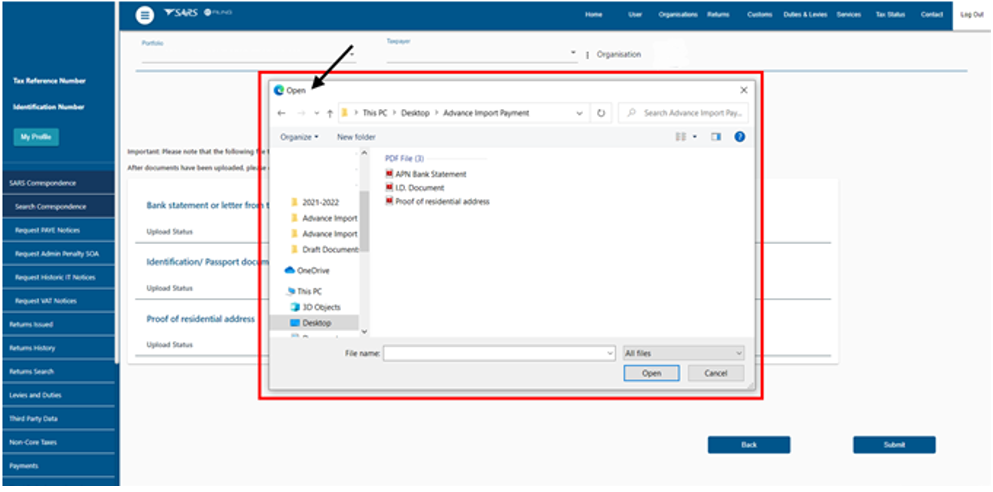This screenshot has height=492, width=993.
Task: Open the Organize dropdown menu
Action: [299, 137]
